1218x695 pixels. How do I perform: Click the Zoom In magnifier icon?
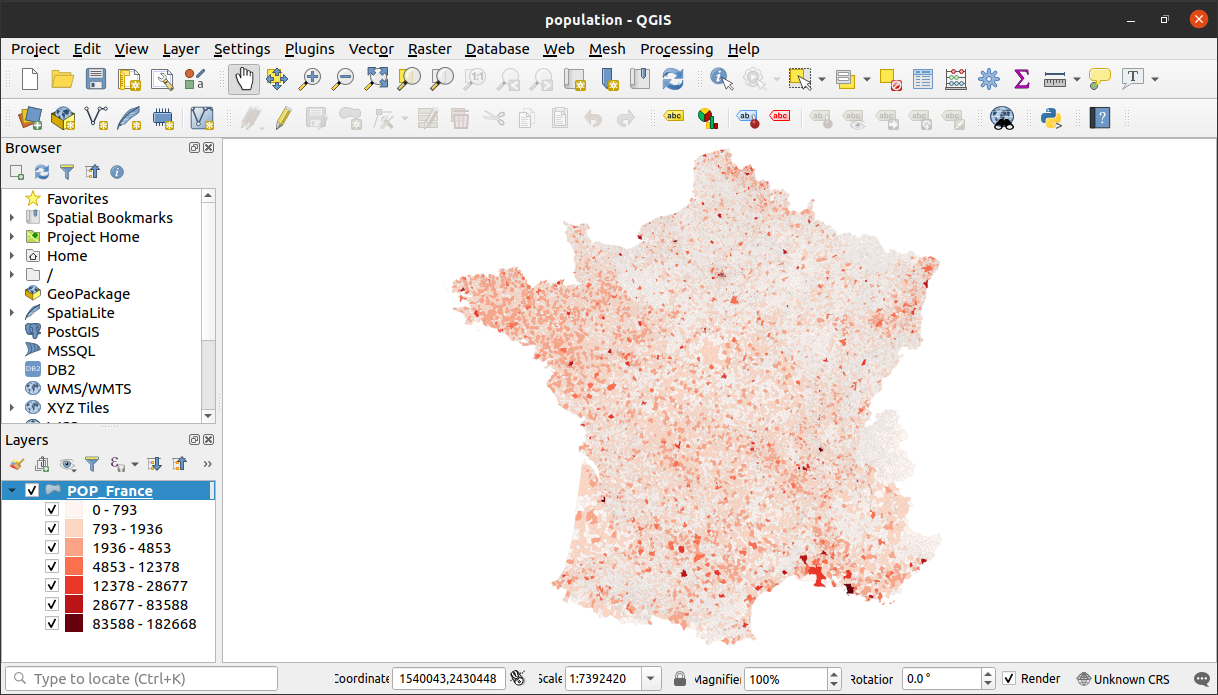(310, 79)
